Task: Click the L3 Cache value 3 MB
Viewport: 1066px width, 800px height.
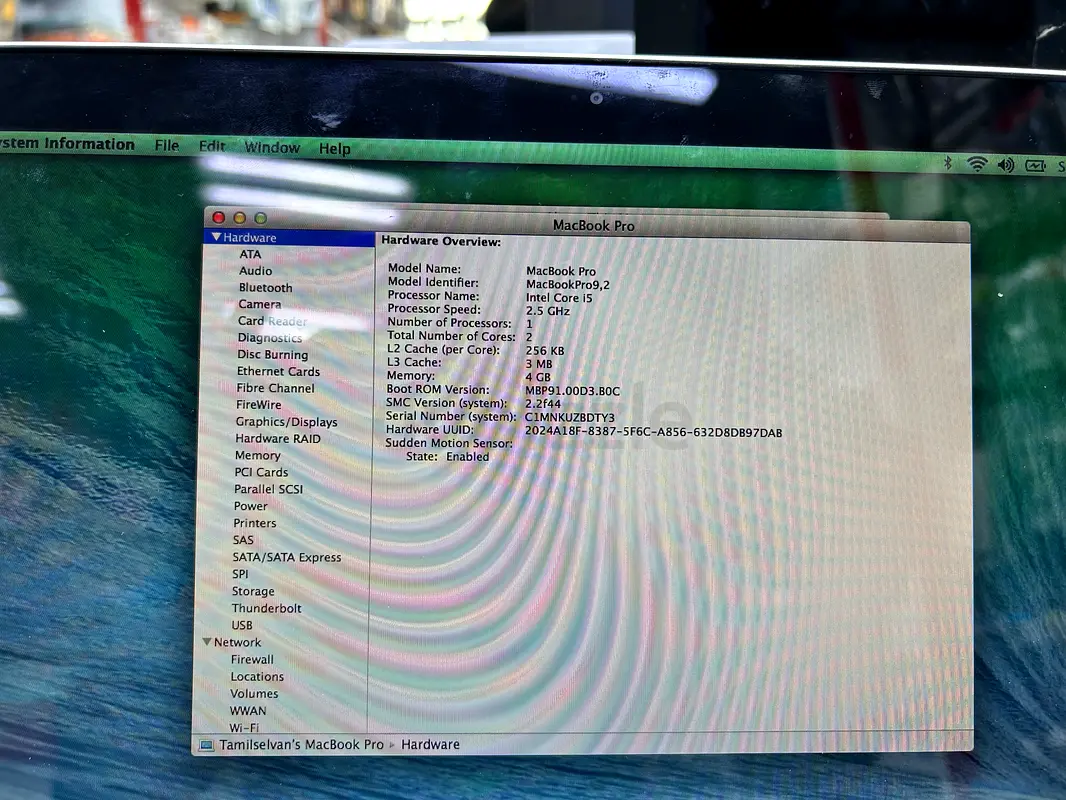Action: [x=538, y=364]
